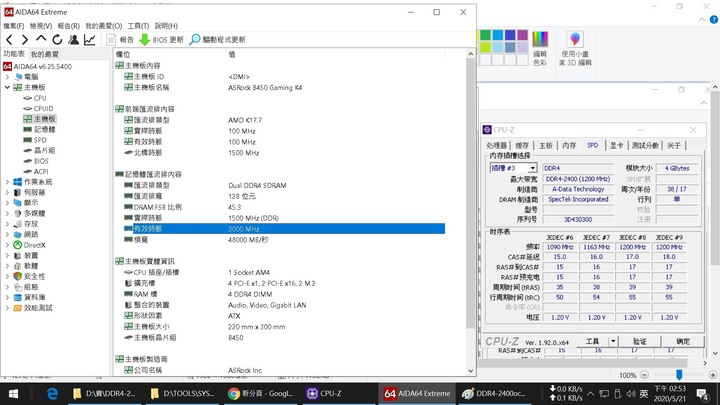Collapse the 主機板 tree node

(7, 87)
